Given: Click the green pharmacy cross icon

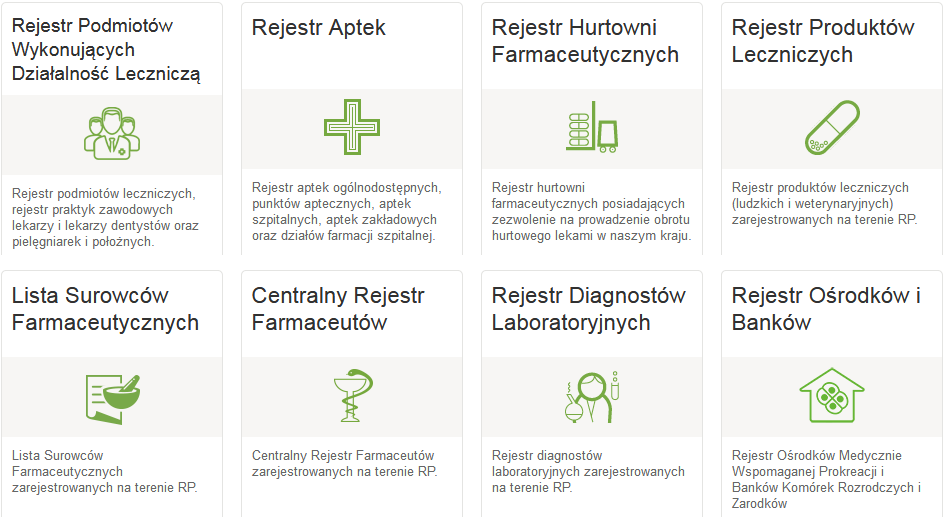Looking at the screenshot, I should [351, 127].
